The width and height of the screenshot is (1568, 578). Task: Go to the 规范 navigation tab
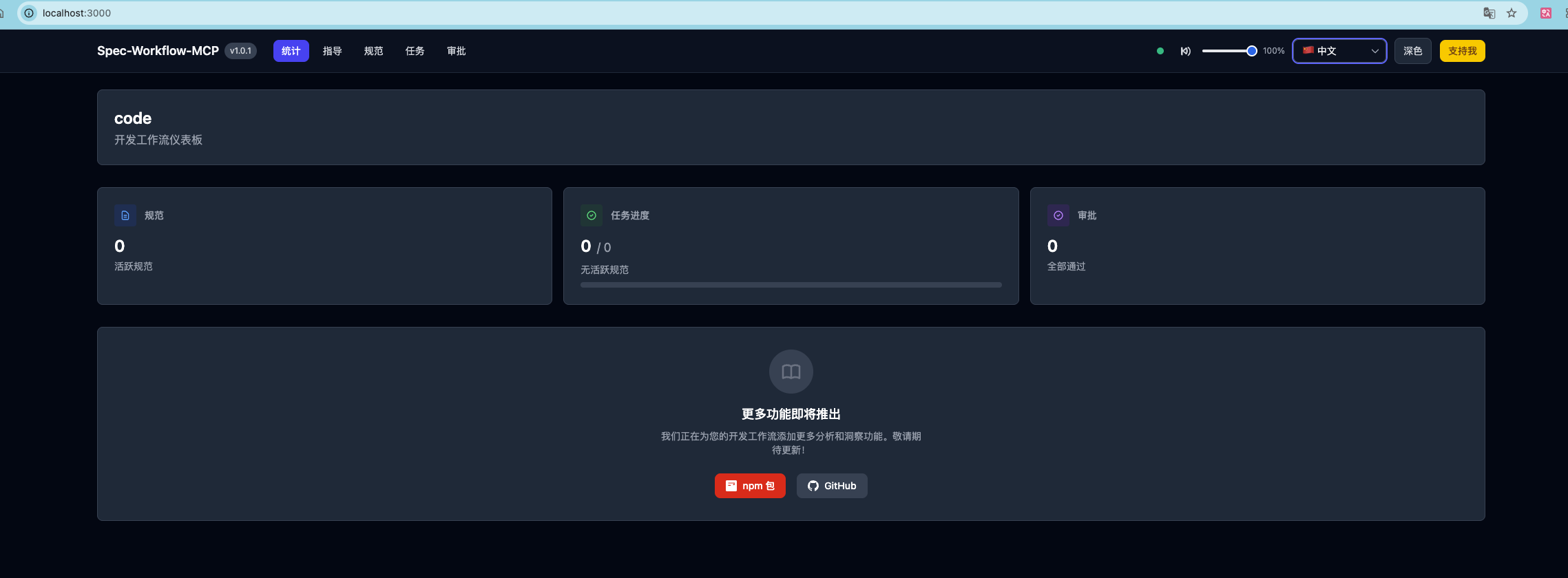pos(374,51)
